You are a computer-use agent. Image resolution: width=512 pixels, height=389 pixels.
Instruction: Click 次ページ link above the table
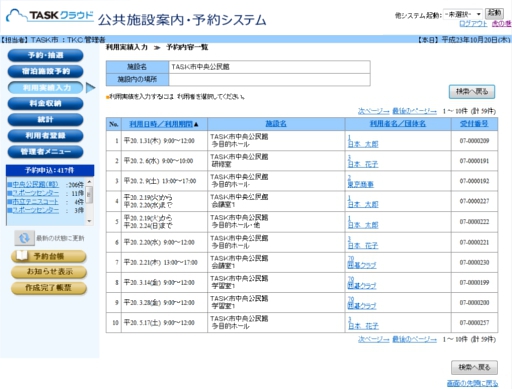tap(373, 111)
